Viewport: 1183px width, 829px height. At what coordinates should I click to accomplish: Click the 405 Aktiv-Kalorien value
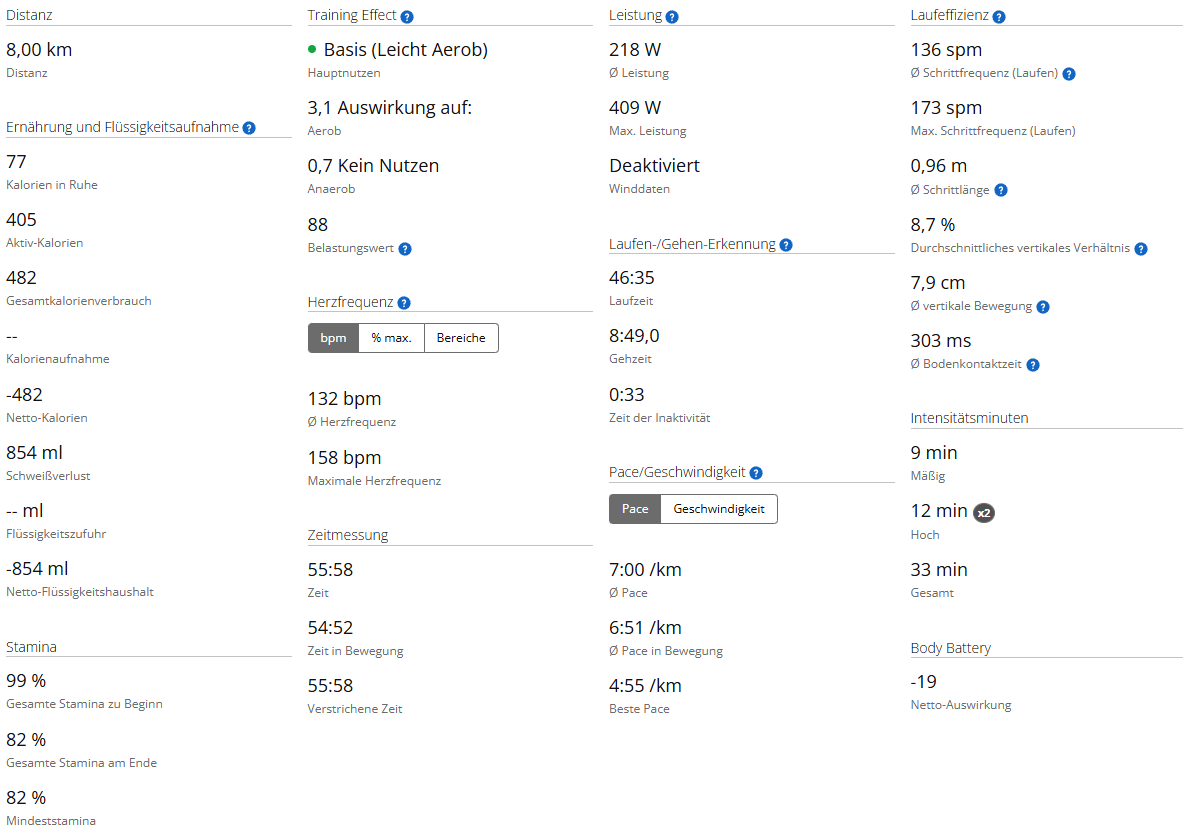pos(21,220)
